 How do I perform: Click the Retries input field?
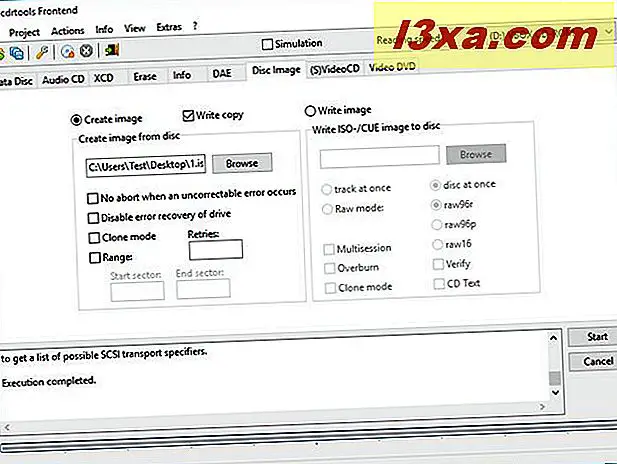216,250
